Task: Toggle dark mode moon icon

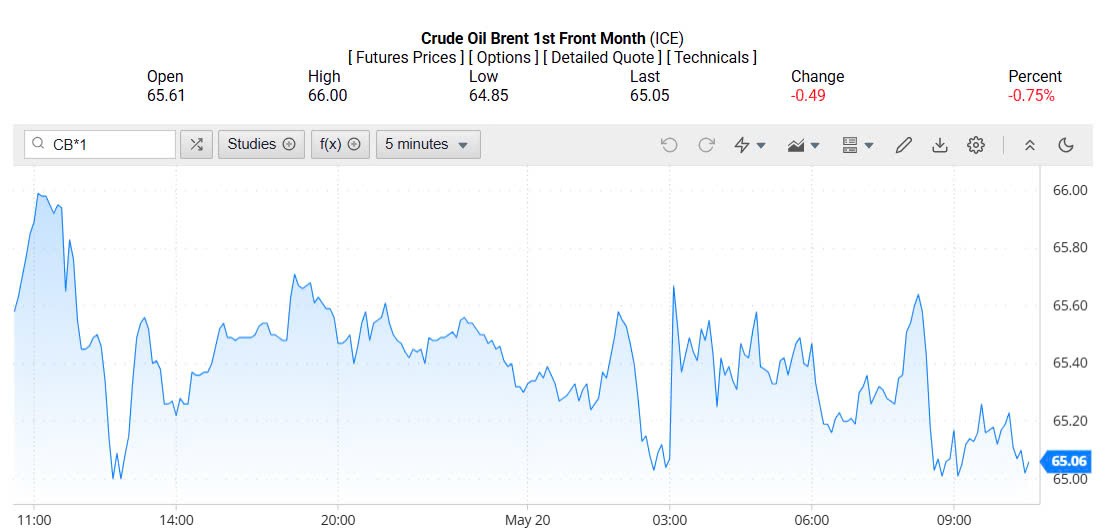Action: pyautogui.click(x=1066, y=145)
